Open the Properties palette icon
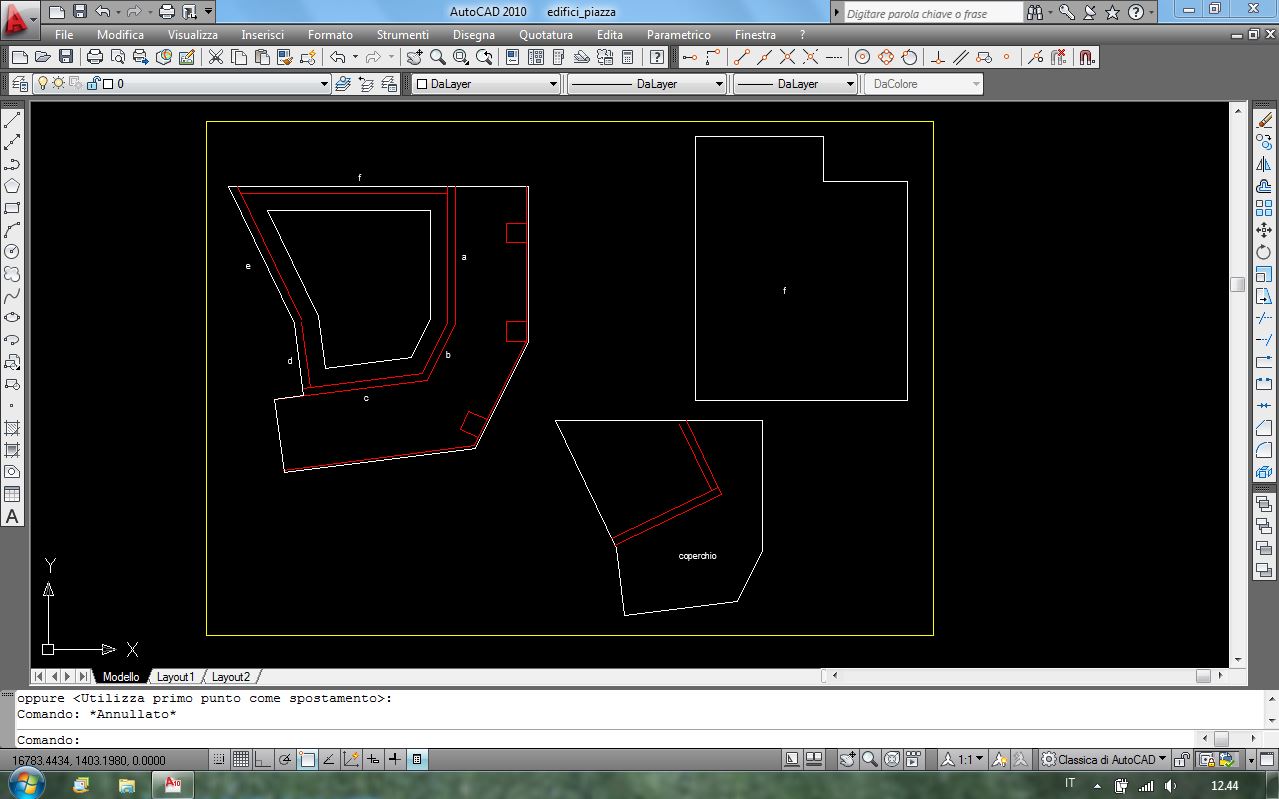This screenshot has width=1279, height=799. coord(513,57)
